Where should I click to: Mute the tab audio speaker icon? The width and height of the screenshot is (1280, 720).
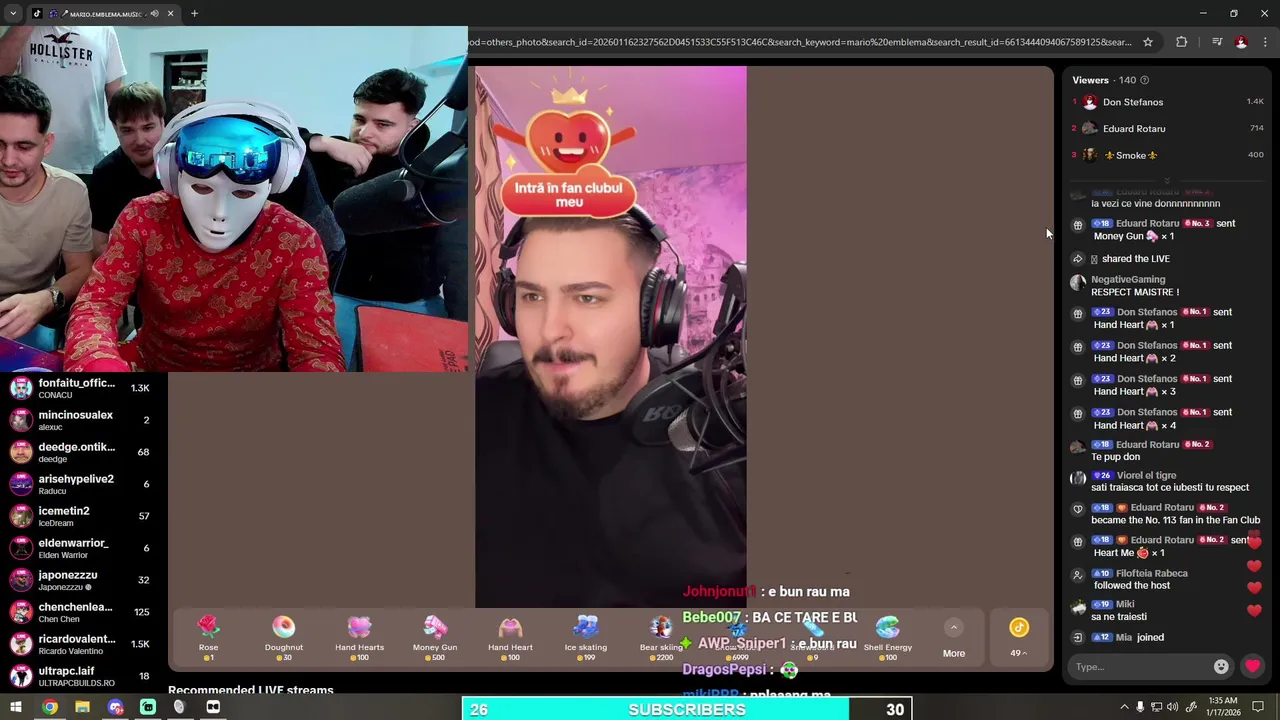coord(153,13)
